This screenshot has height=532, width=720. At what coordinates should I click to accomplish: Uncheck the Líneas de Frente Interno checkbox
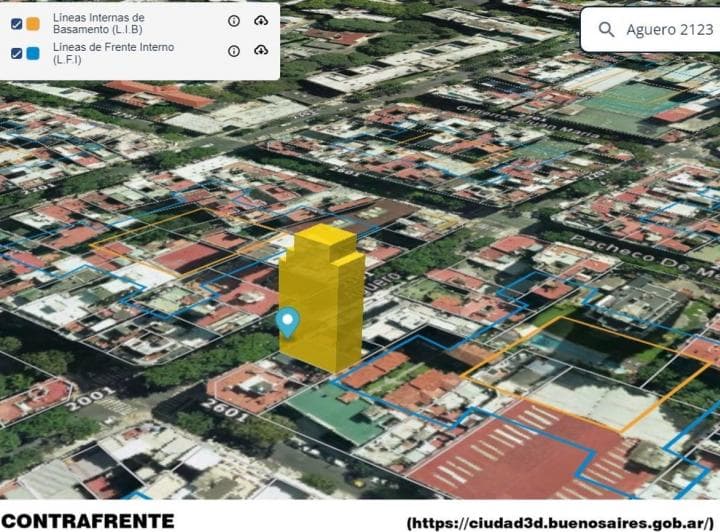coord(17,53)
